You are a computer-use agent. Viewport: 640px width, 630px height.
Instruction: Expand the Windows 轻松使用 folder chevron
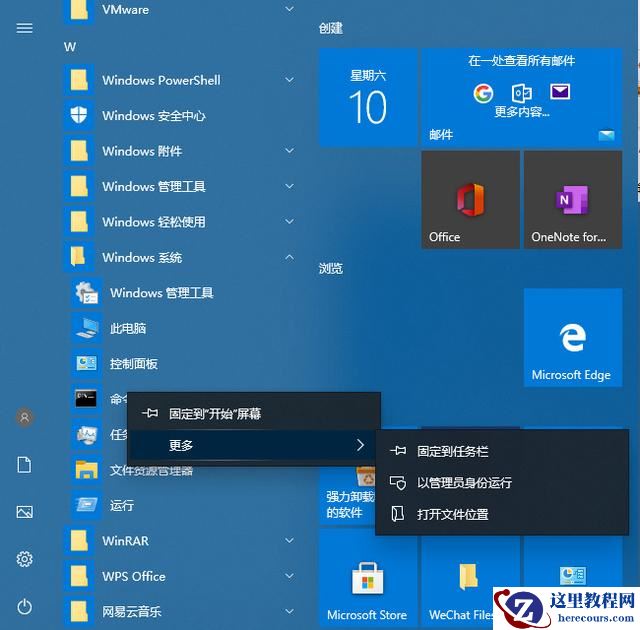(x=289, y=222)
